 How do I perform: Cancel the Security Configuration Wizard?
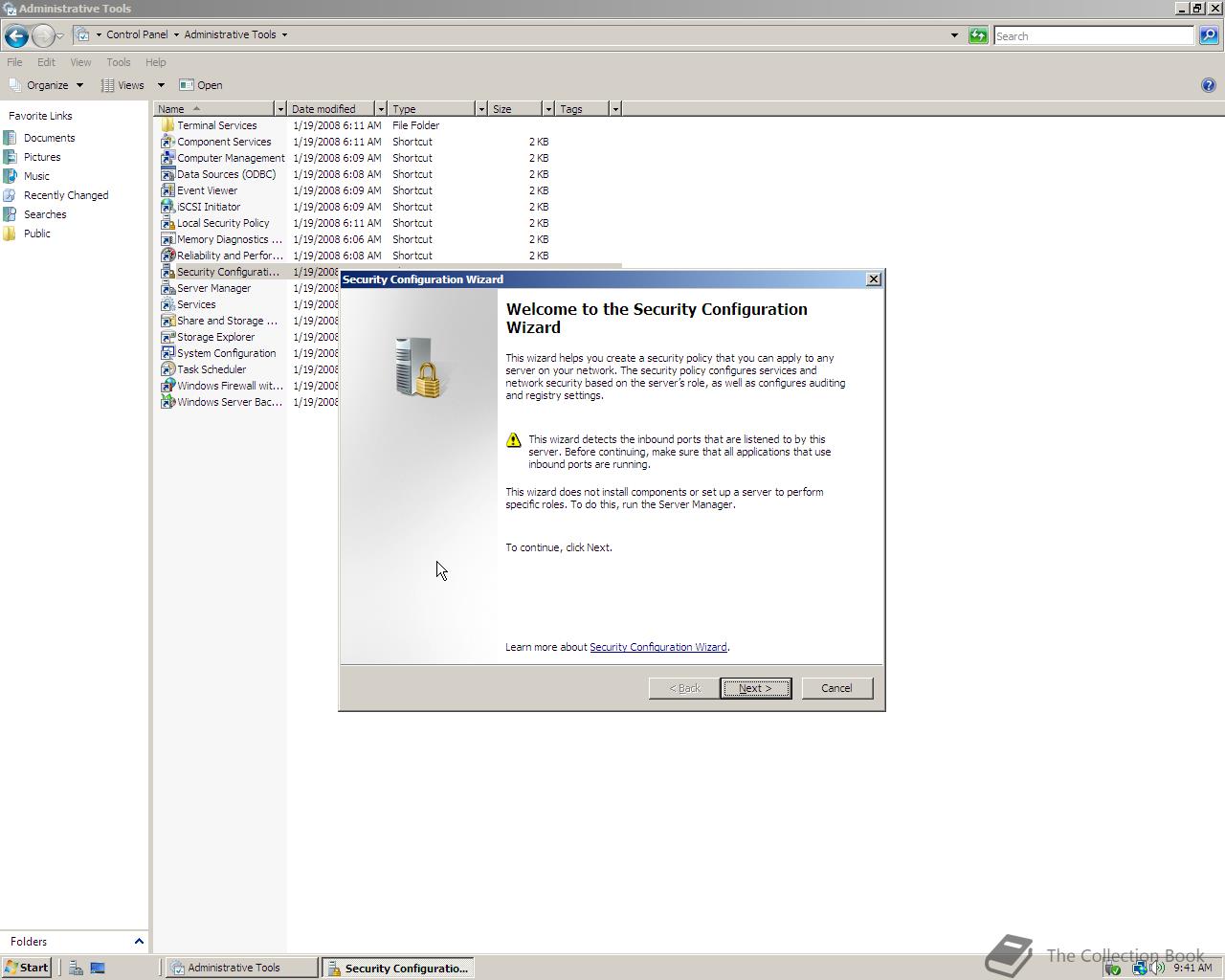click(836, 688)
